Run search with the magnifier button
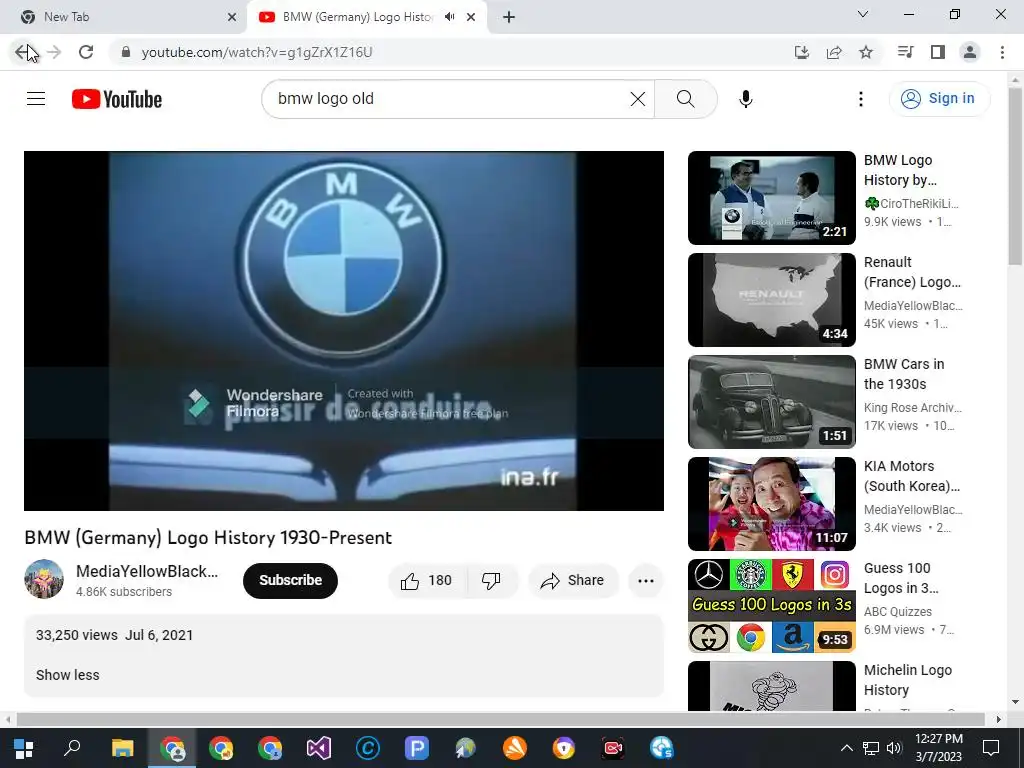Screen dimensions: 1024x768 coord(685,99)
